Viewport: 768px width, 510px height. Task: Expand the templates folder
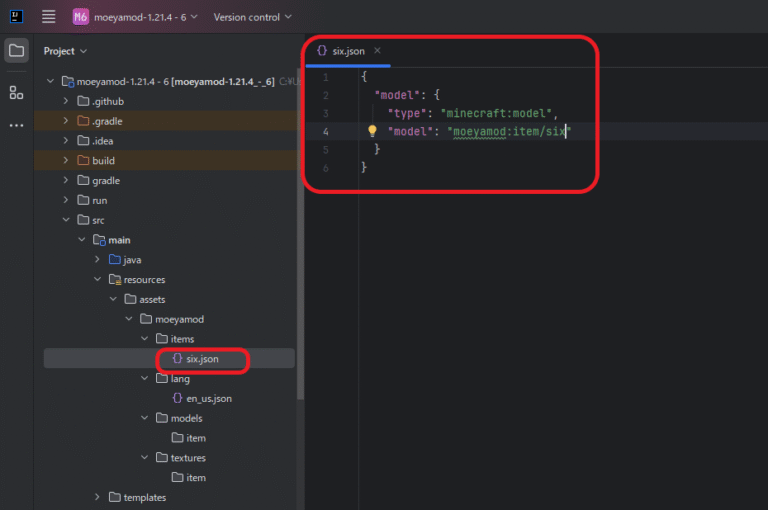click(97, 497)
